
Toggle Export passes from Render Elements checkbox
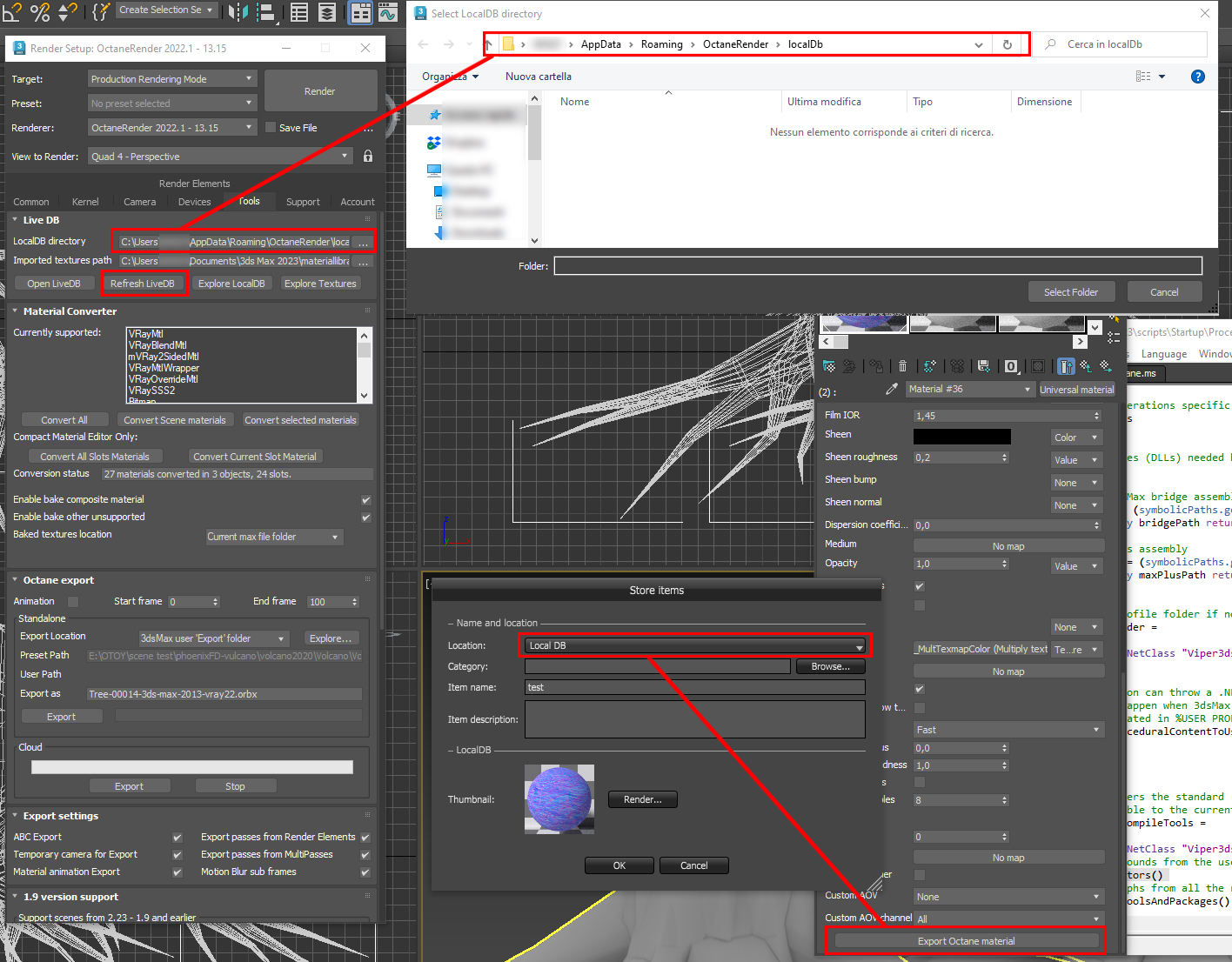(x=365, y=838)
